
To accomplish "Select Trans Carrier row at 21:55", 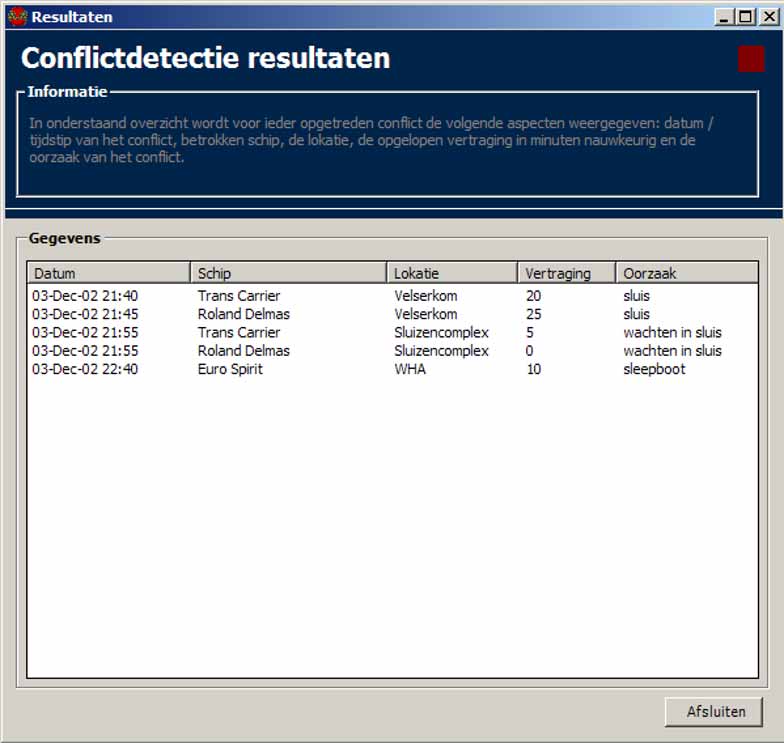I will [x=239, y=332].
